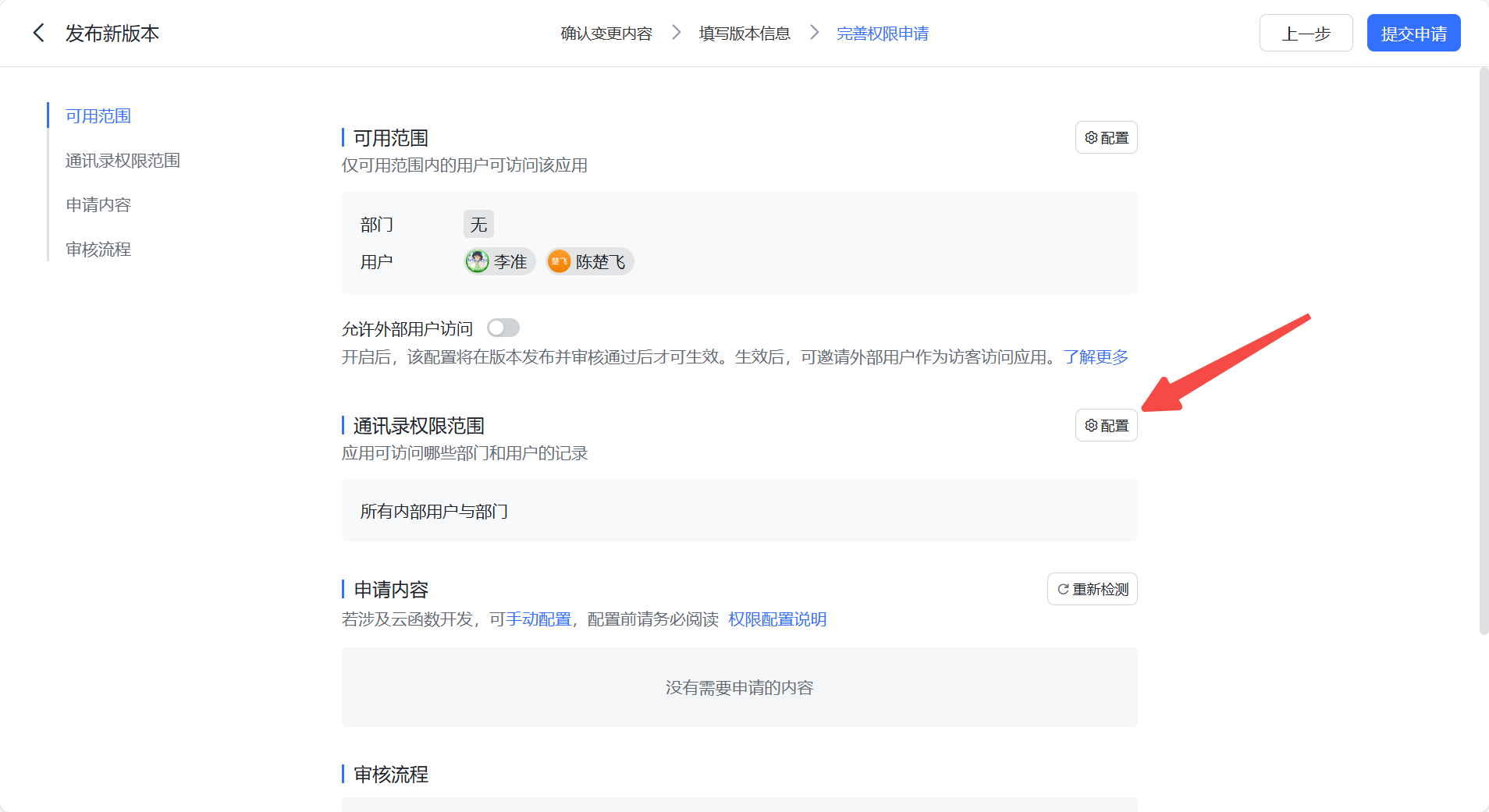Click 陈楚飞's orange avatar
The height and width of the screenshot is (812, 1489).
[x=559, y=261]
